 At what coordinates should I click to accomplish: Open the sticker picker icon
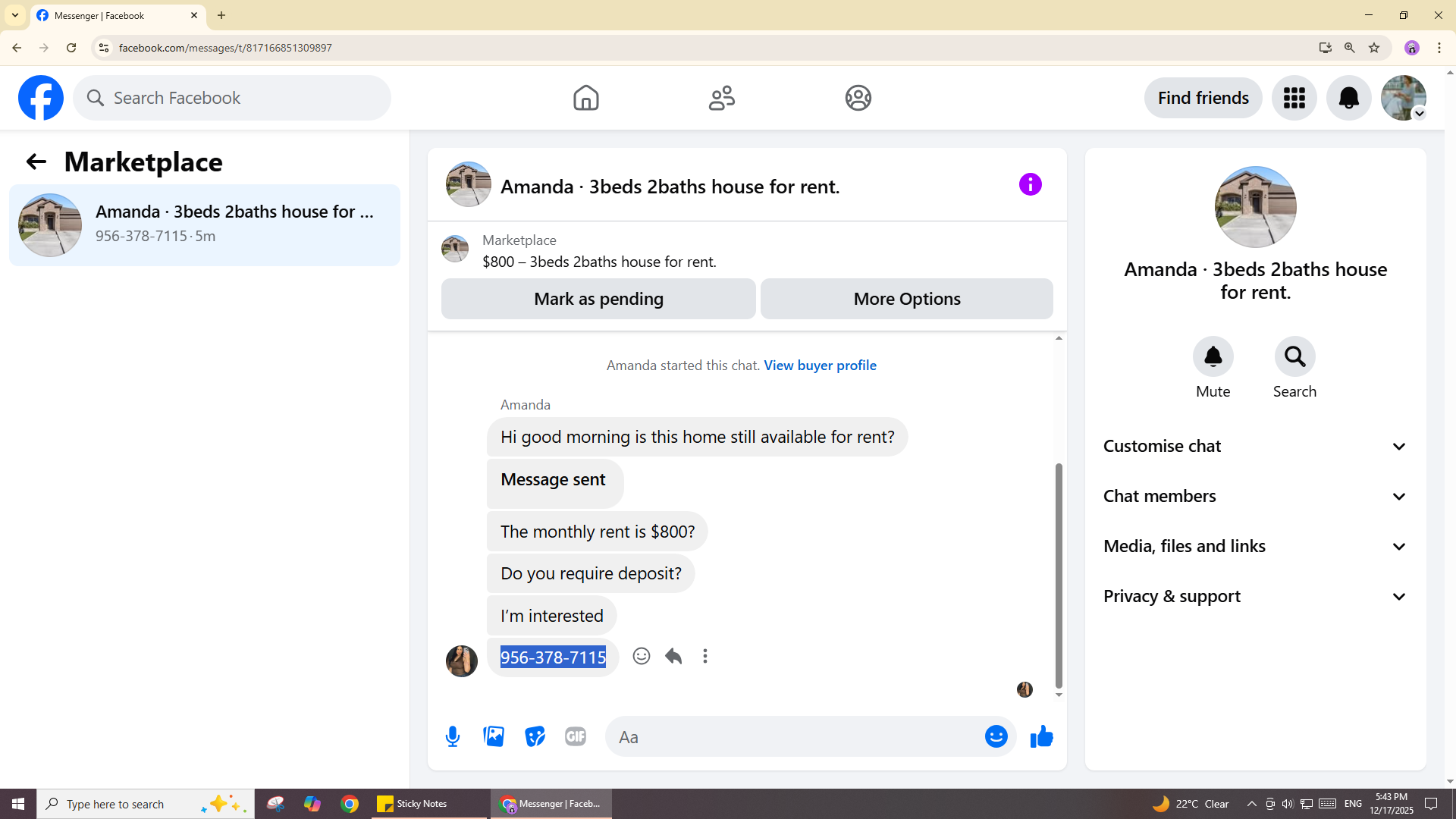point(535,736)
